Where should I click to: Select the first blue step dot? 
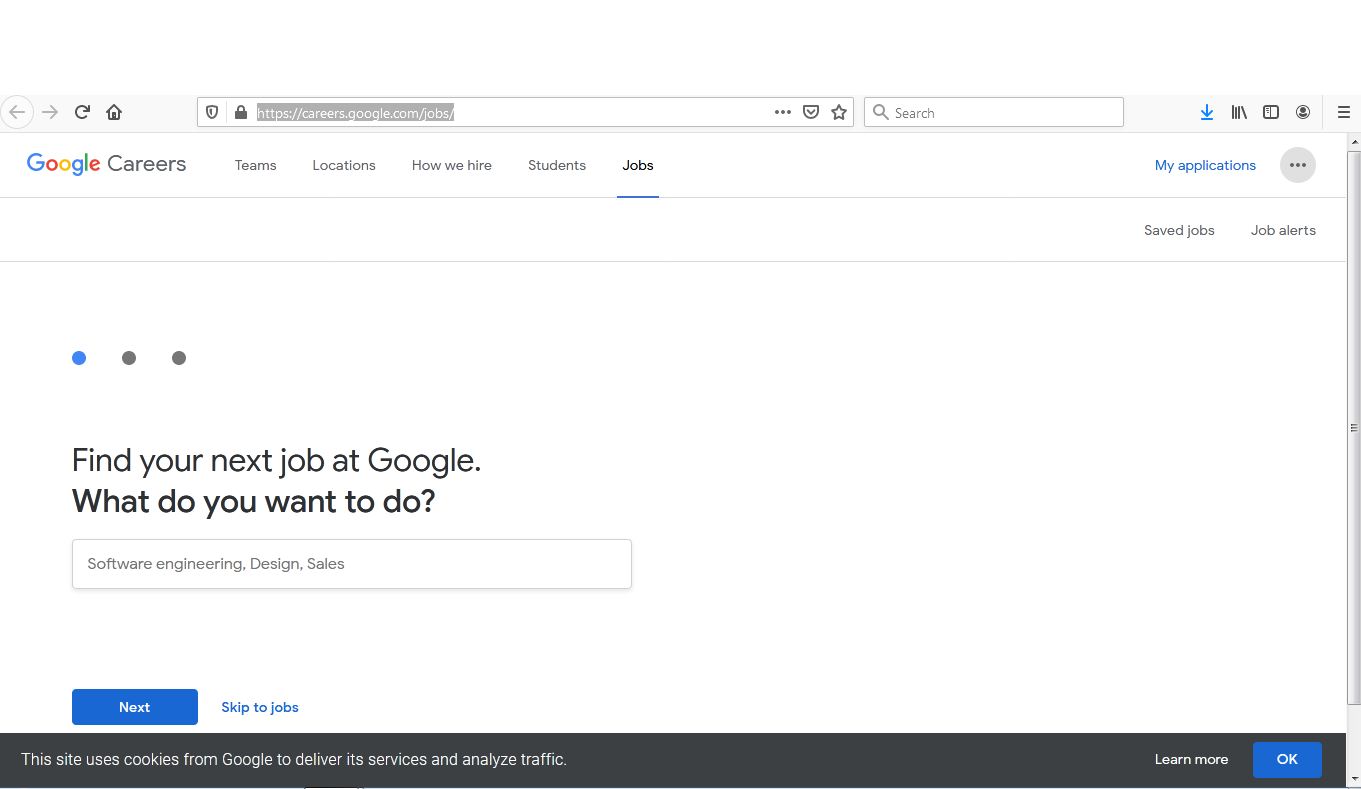pyautogui.click(x=79, y=358)
